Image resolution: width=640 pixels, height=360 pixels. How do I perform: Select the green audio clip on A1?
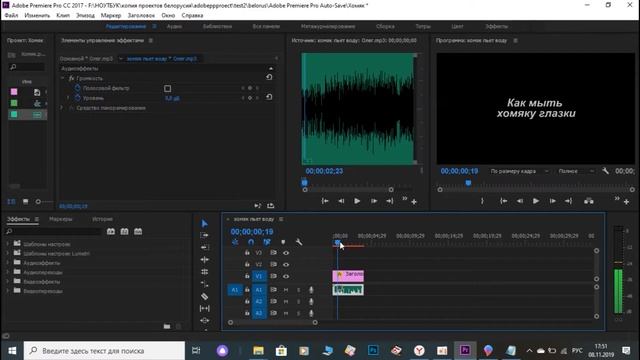[x=348, y=290]
